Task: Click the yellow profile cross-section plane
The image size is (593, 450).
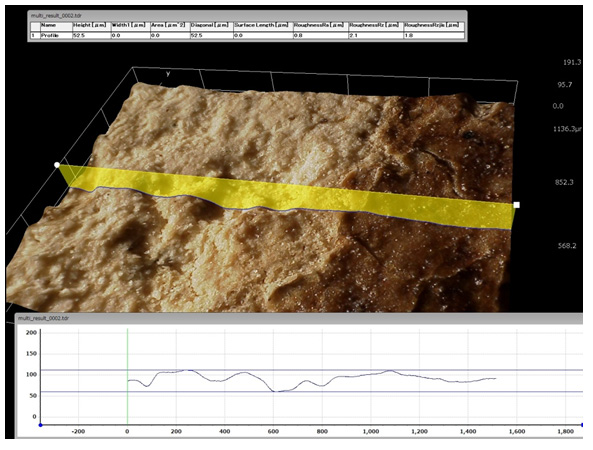Action: coord(287,195)
